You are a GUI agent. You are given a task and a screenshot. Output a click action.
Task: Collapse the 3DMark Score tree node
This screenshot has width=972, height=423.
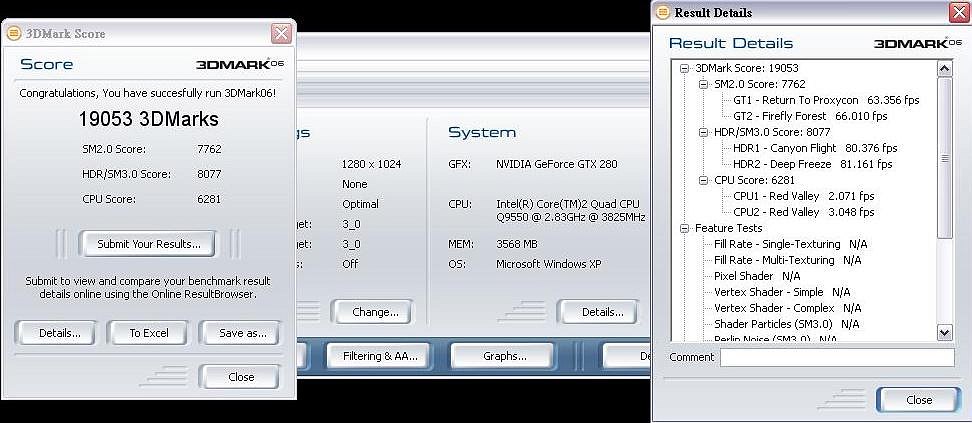(684, 68)
